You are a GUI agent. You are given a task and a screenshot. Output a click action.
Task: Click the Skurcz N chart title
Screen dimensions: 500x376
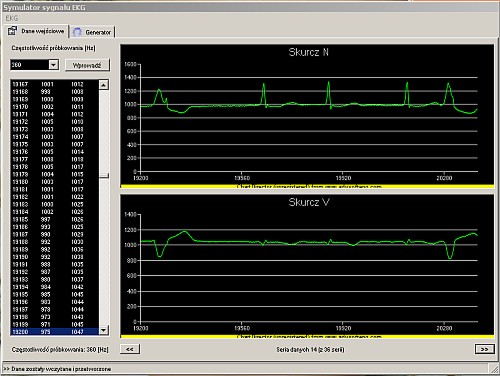pos(309,52)
